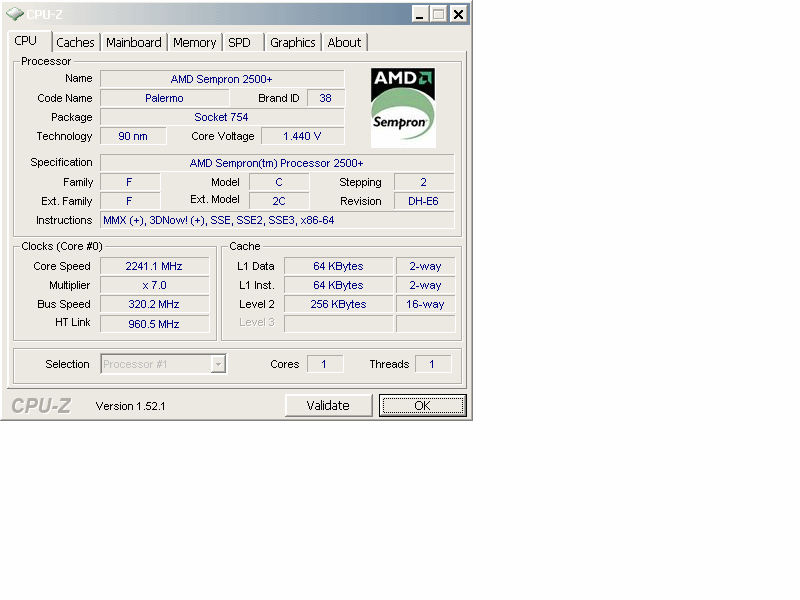
Task: Click the Stepping value 2
Action: tap(424, 182)
